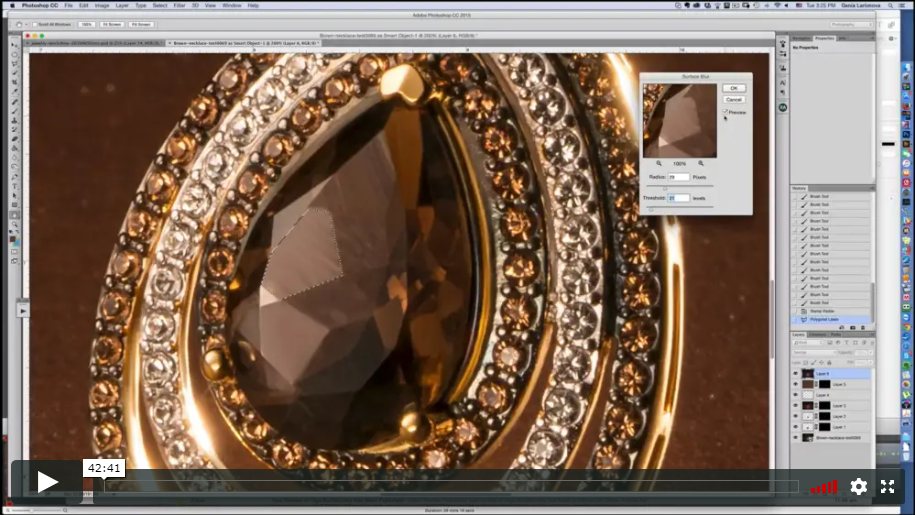Image resolution: width=915 pixels, height=515 pixels.
Task: Zoom out the Surface Blur preview
Action: pos(659,163)
